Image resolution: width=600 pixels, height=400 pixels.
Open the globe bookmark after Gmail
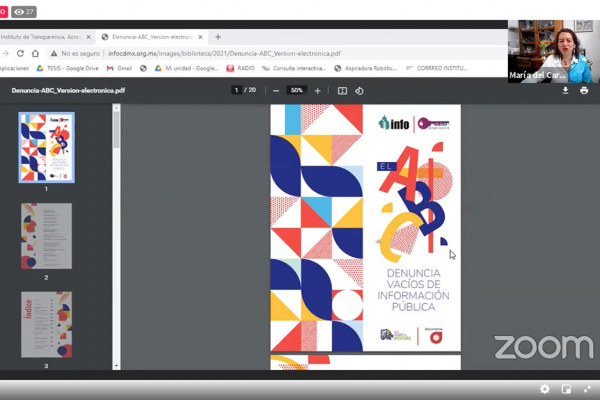[143, 68]
